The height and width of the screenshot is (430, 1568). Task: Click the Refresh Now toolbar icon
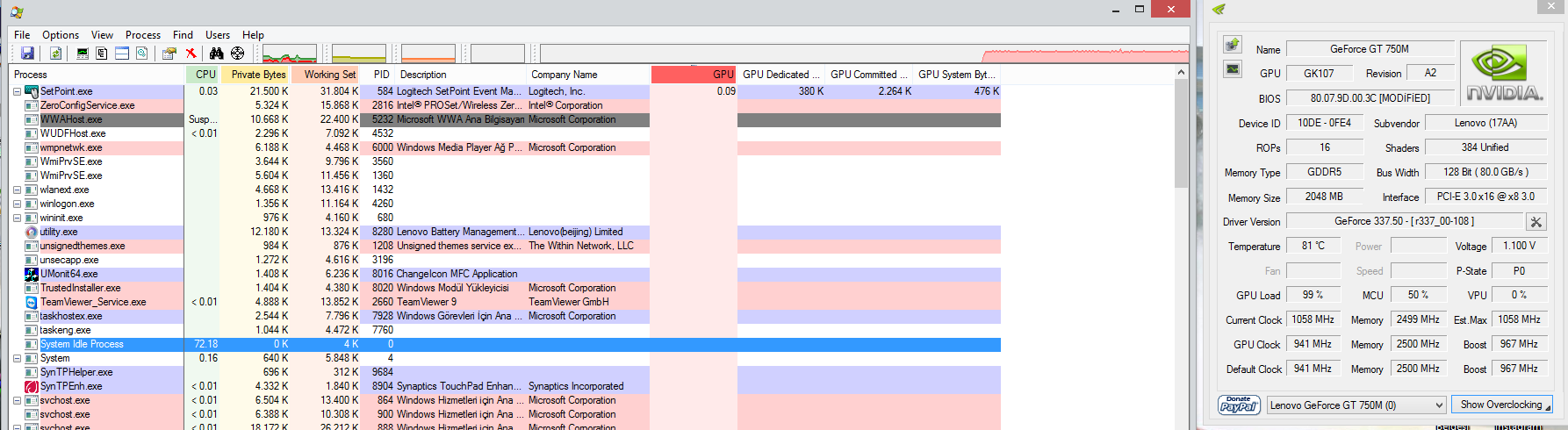[x=55, y=54]
